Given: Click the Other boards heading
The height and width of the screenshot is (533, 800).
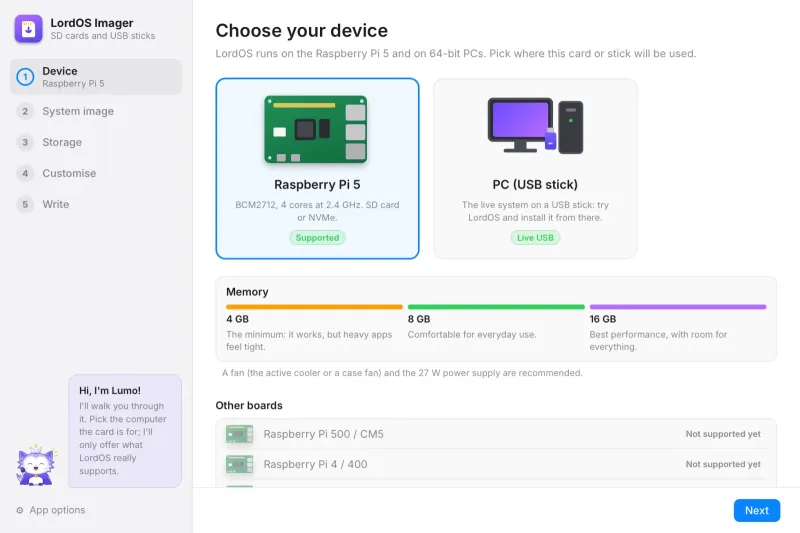Looking at the screenshot, I should pyautogui.click(x=249, y=405).
